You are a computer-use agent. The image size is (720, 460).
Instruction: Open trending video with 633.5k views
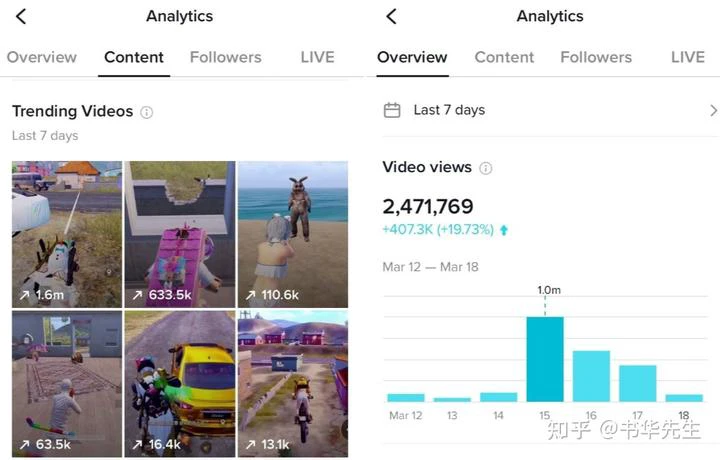click(180, 234)
